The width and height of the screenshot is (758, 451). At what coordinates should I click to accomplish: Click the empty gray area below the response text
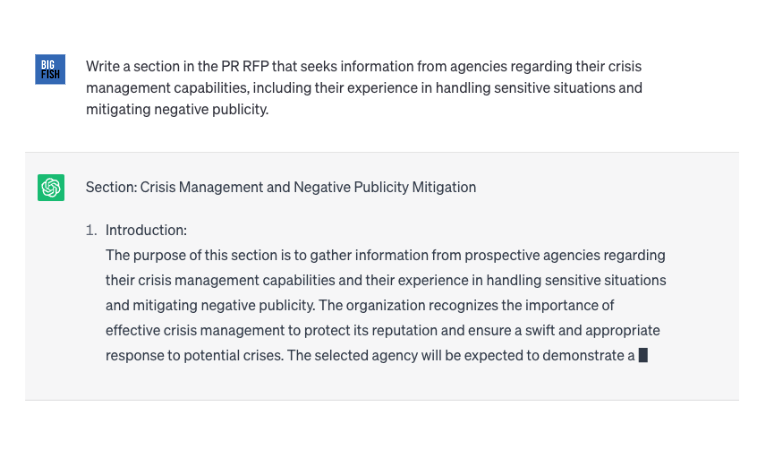pyautogui.click(x=382, y=383)
